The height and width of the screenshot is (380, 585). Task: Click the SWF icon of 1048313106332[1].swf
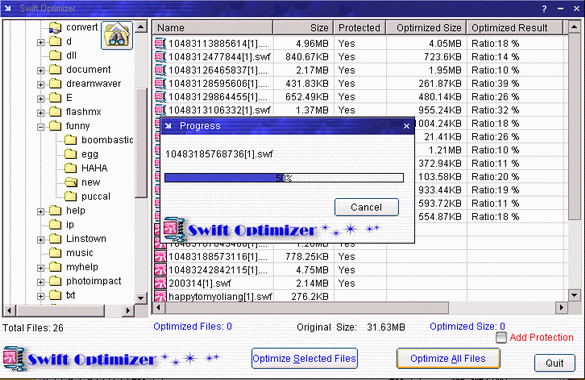coord(160,110)
